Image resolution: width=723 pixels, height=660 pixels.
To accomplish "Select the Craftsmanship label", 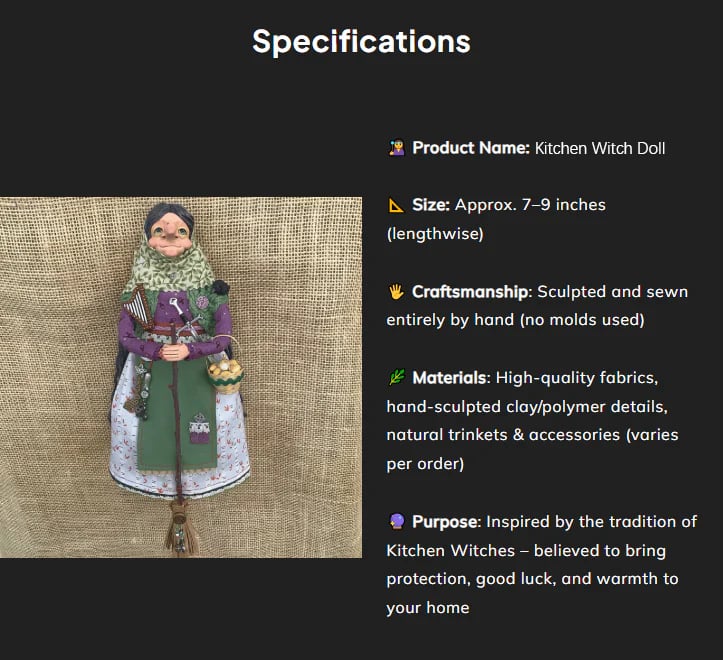I will tap(470, 292).
